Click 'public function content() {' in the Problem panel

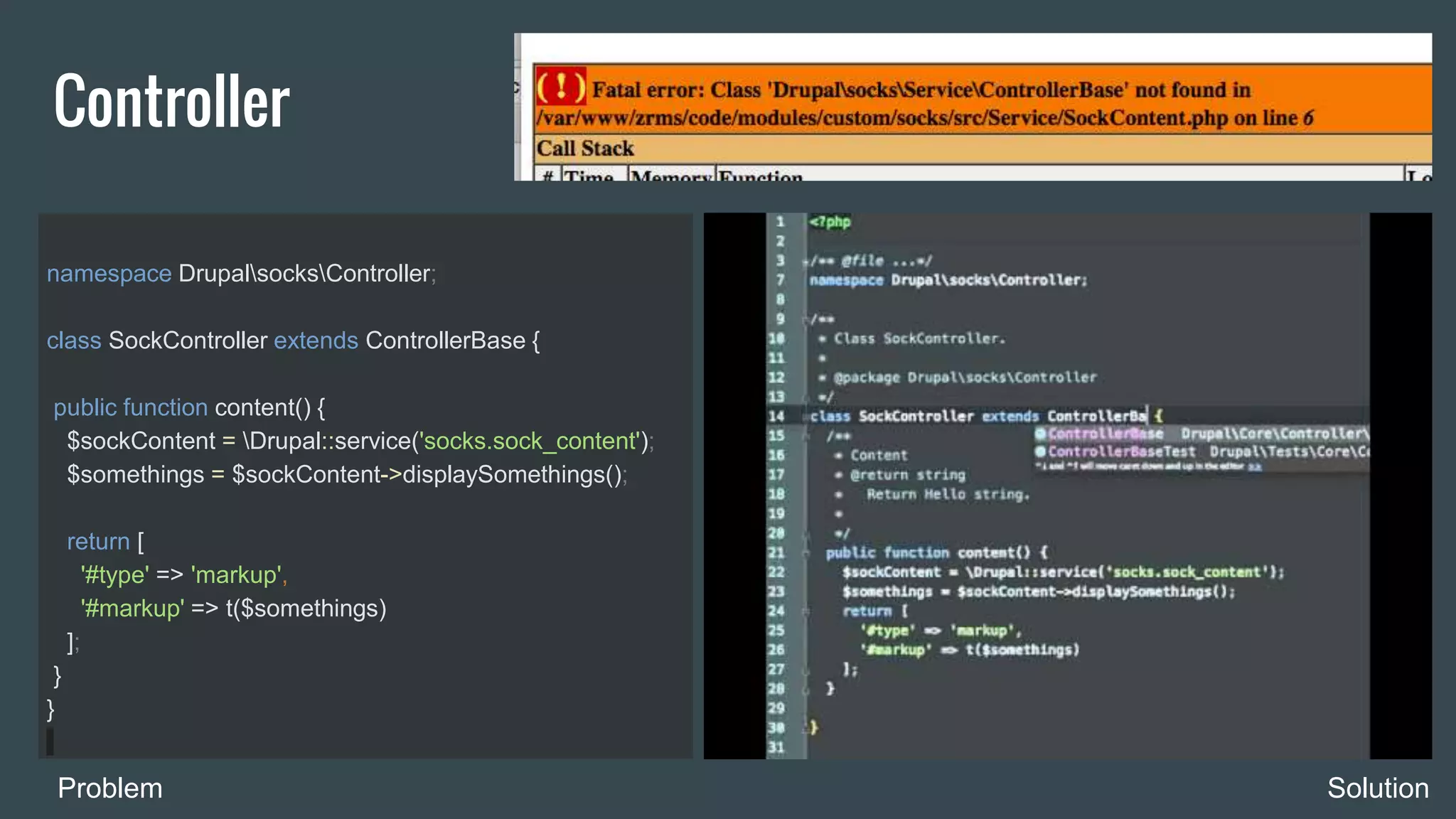coord(189,407)
